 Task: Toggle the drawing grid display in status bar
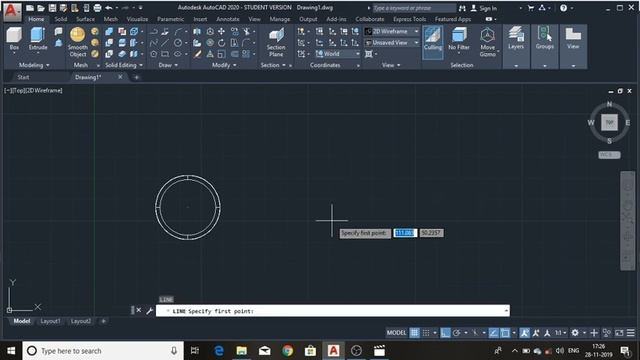click(x=414, y=333)
